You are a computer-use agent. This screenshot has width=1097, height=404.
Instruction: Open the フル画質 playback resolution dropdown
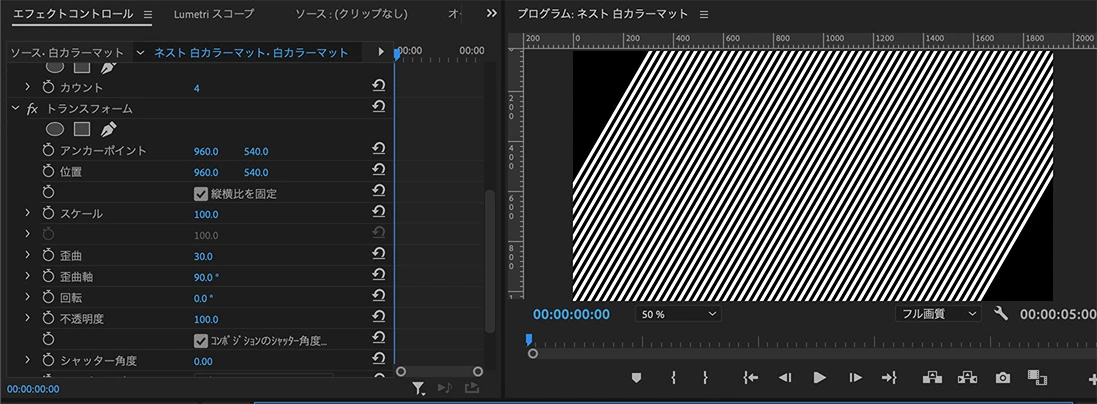coord(938,314)
